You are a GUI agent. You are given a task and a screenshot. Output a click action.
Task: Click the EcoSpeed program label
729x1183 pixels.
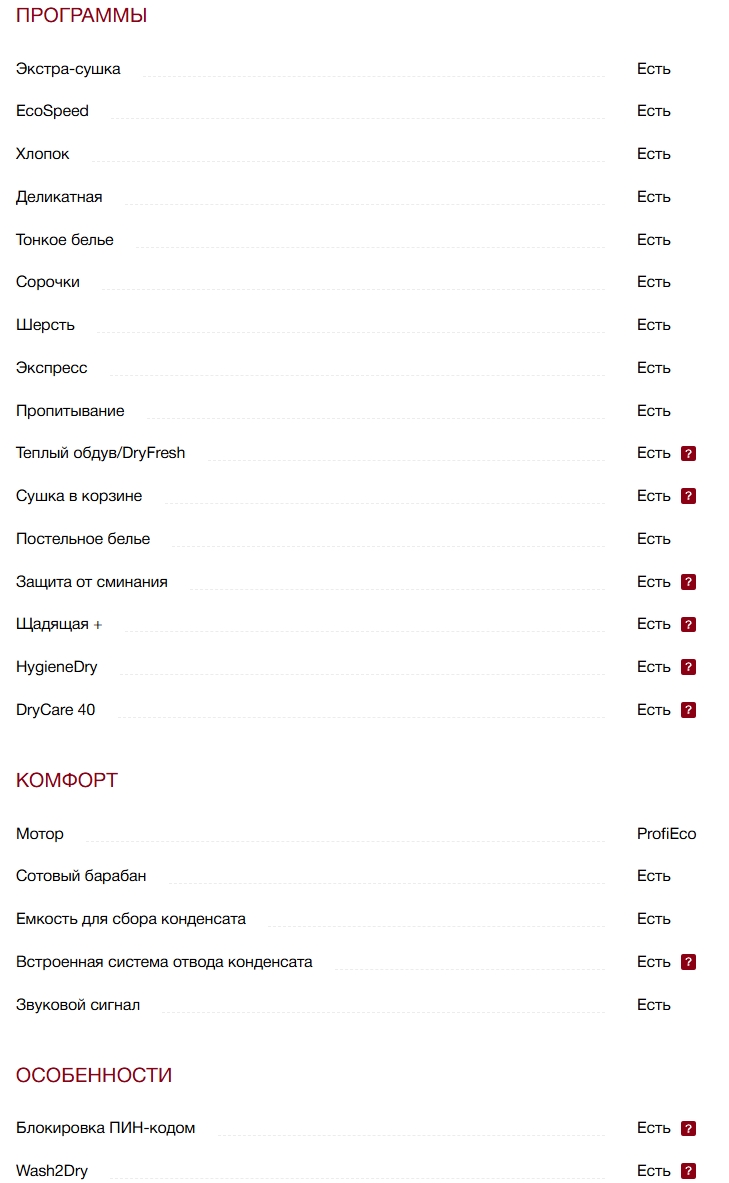pyautogui.click(x=52, y=111)
